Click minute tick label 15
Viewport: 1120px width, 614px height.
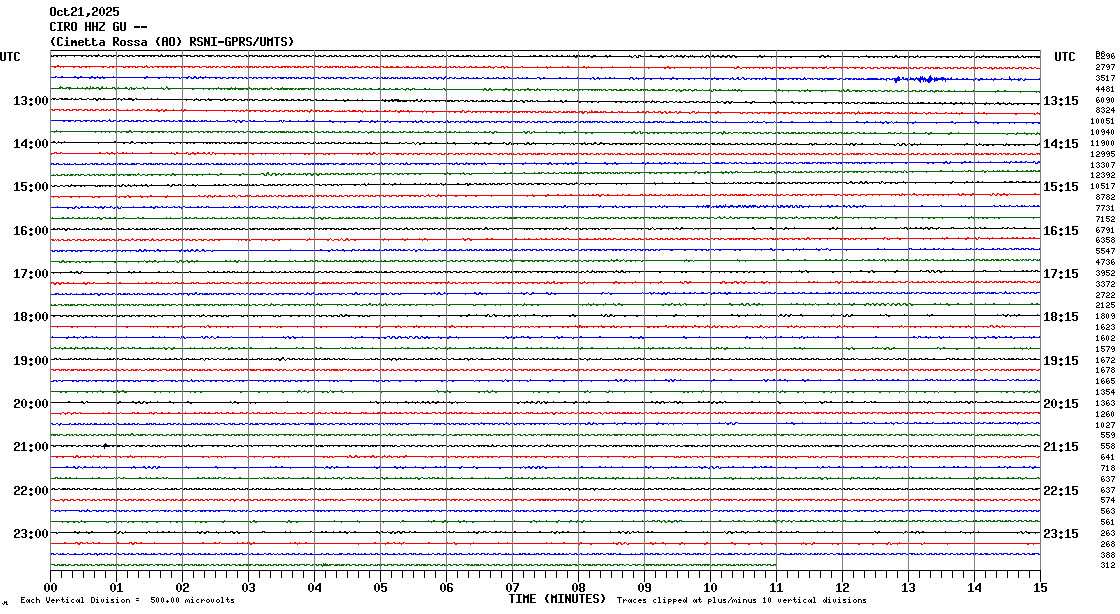click(1040, 588)
